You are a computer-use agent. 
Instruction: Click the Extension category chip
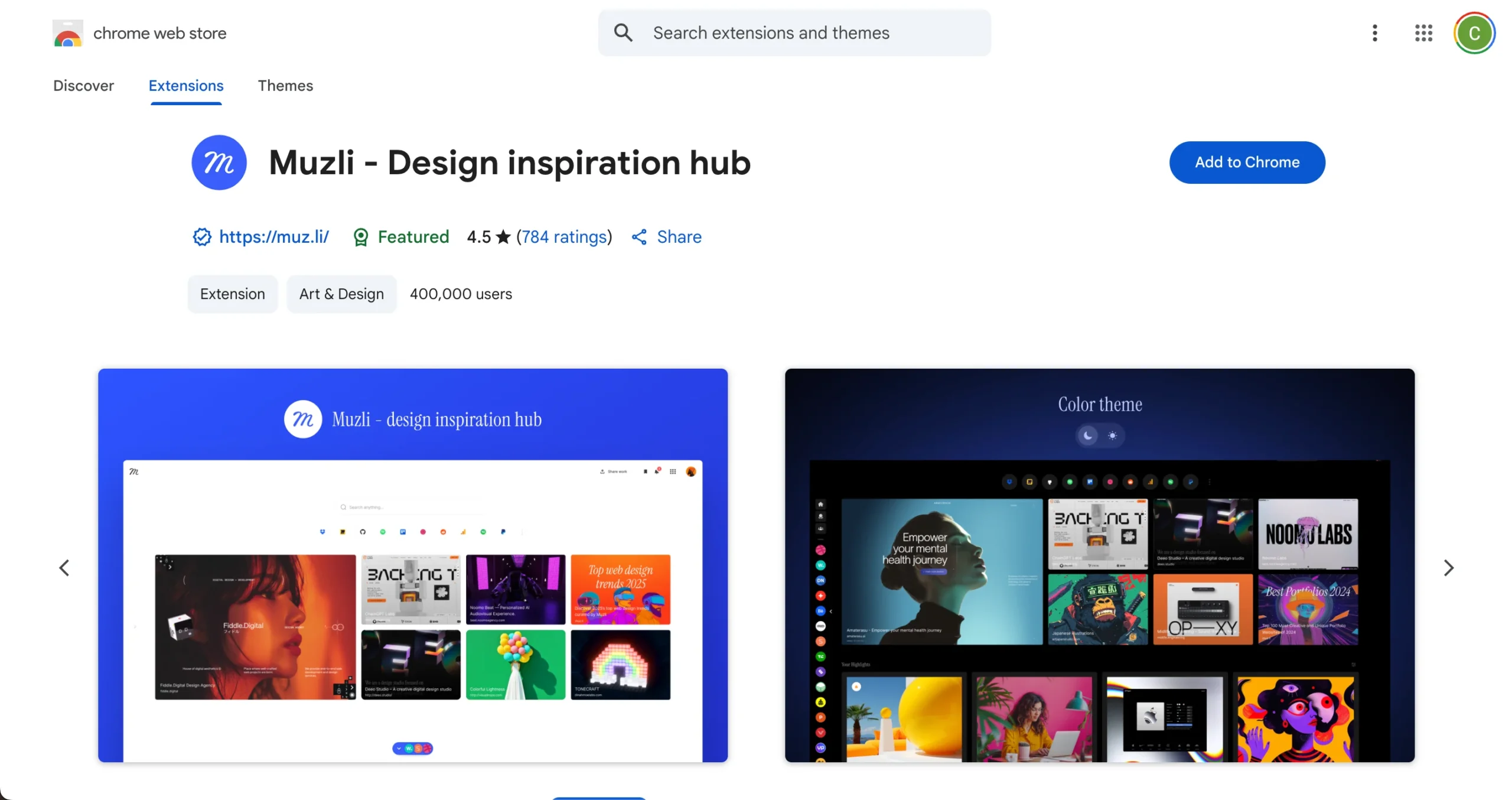tap(232, 294)
